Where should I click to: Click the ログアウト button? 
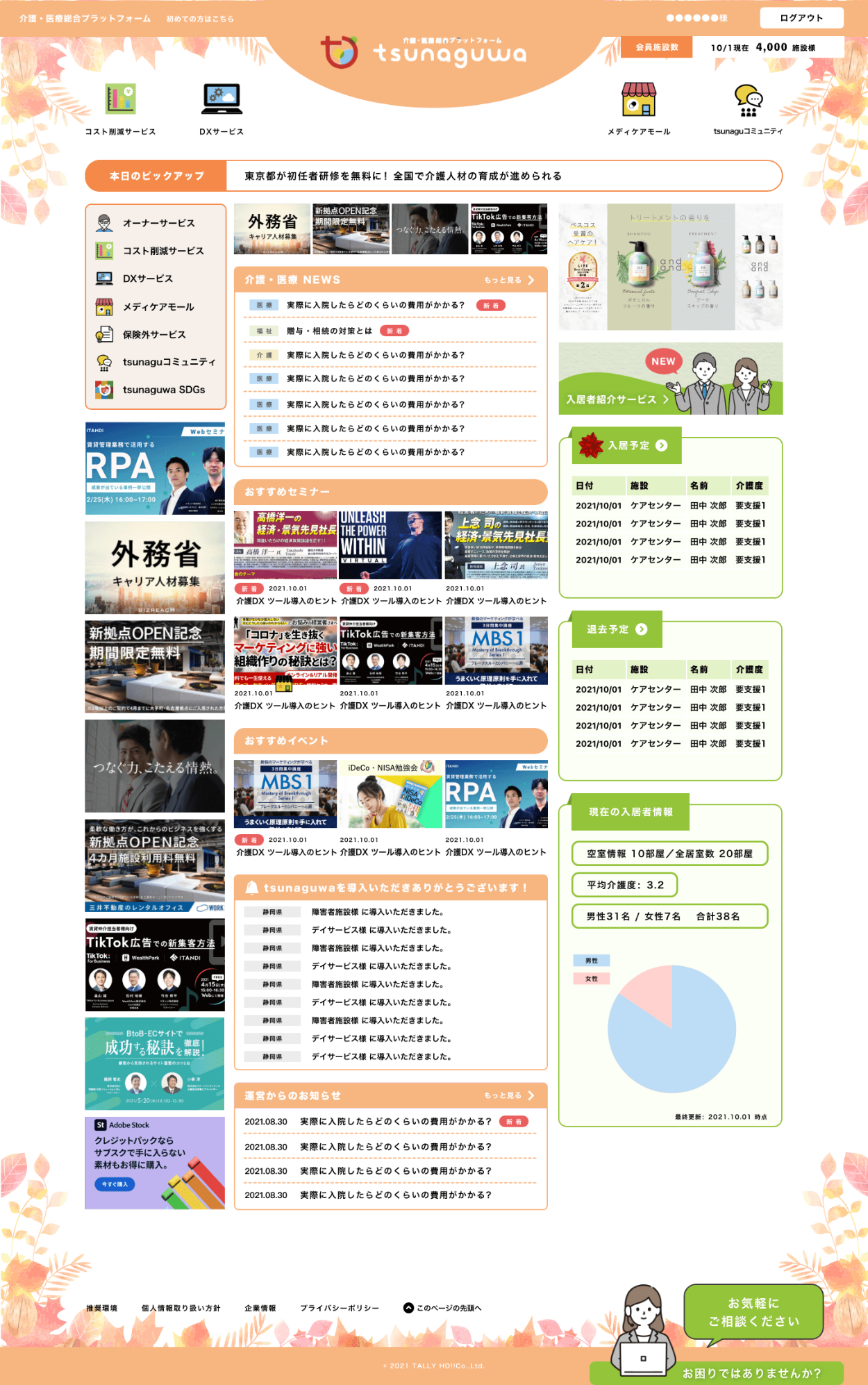point(801,18)
